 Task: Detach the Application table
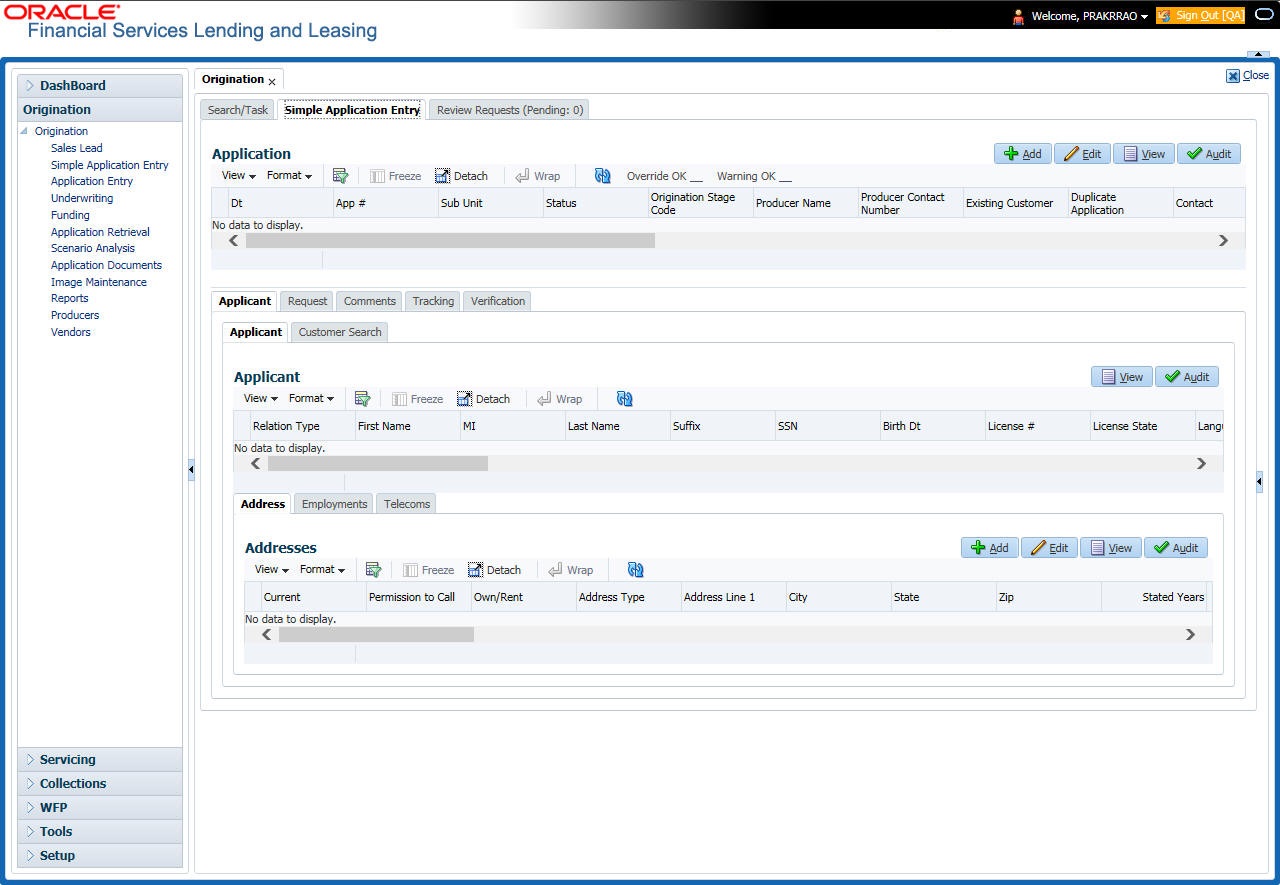461,176
